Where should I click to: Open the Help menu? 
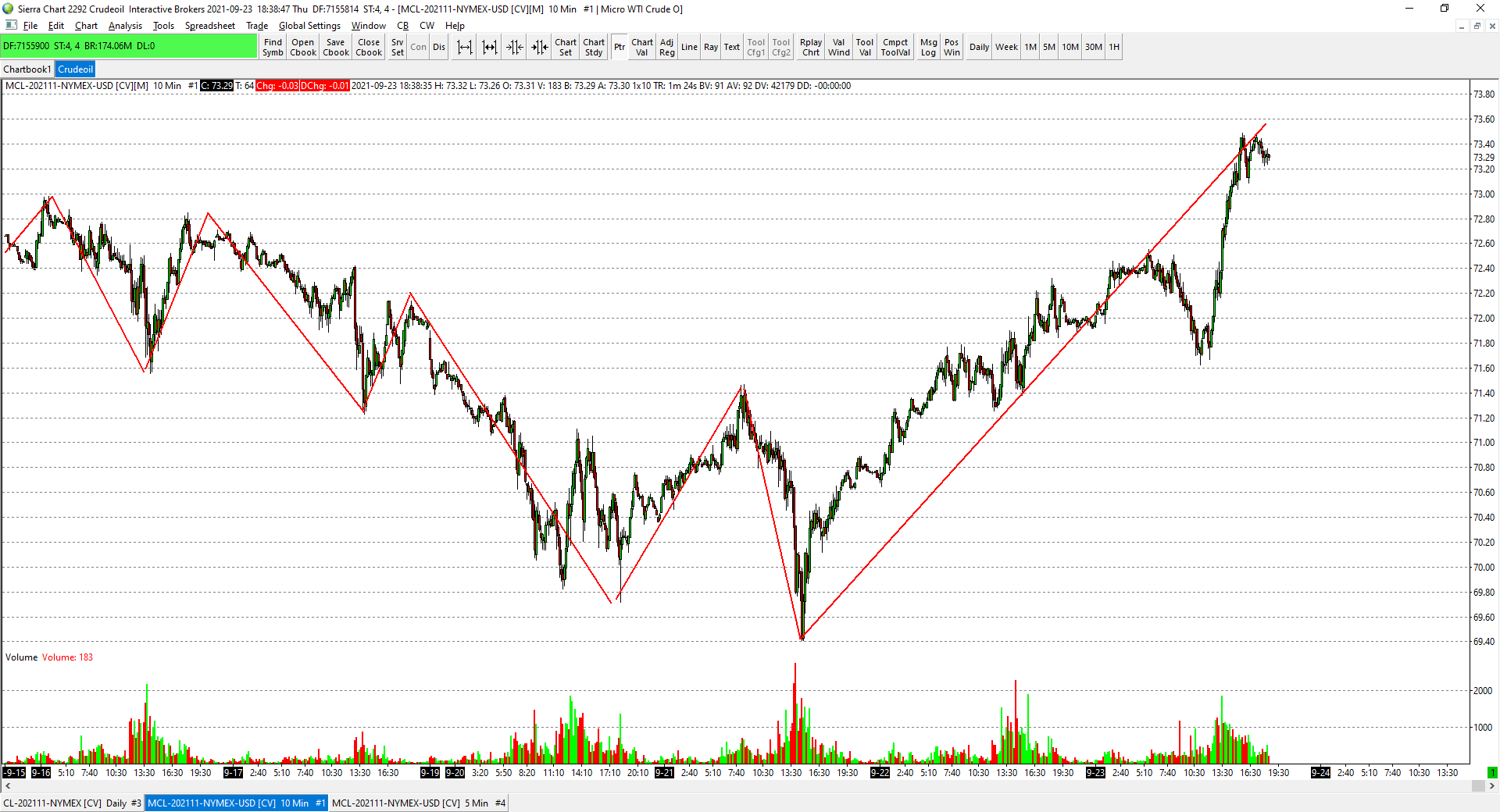point(455,26)
